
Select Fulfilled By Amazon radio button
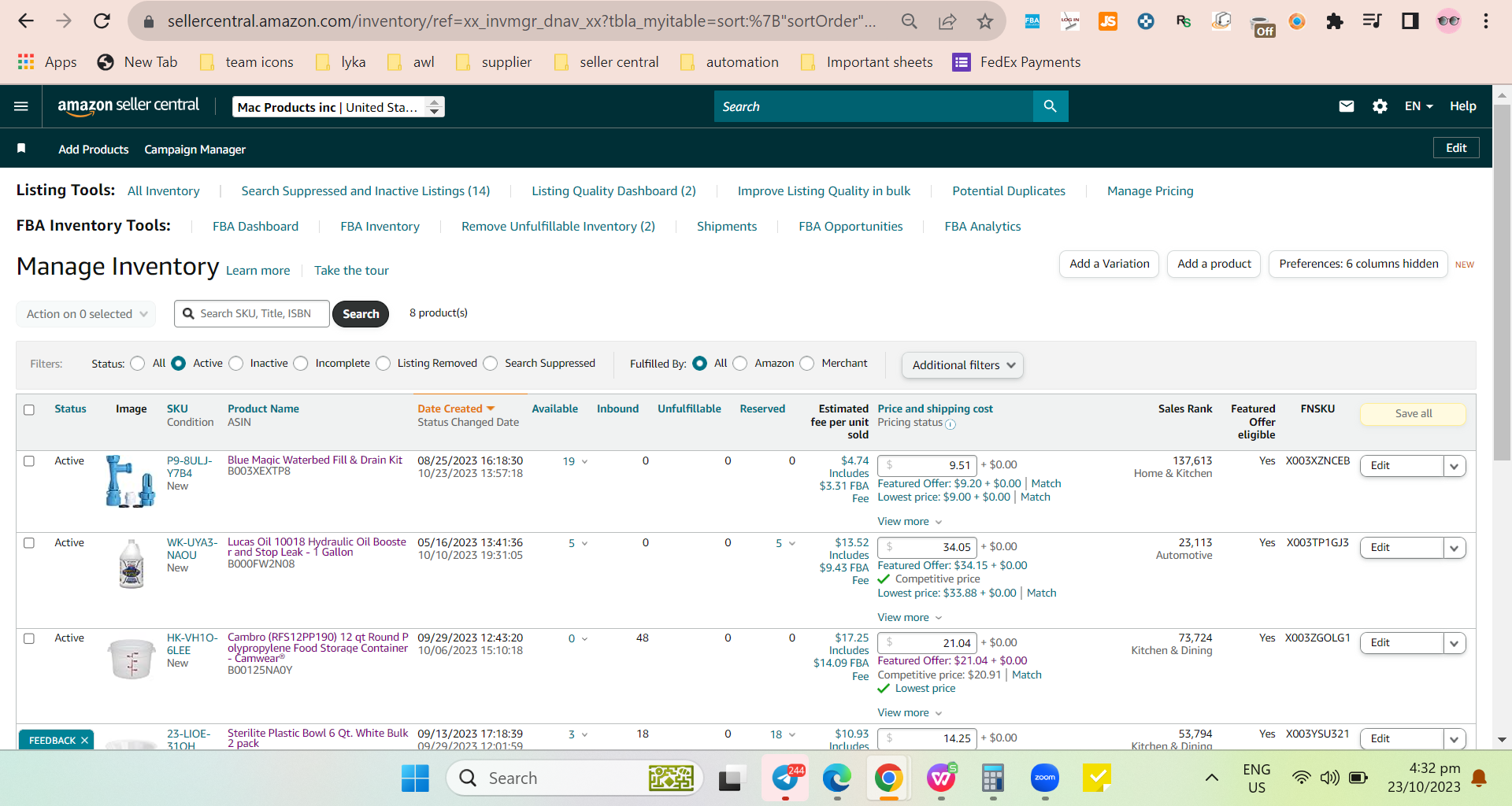tap(740, 364)
